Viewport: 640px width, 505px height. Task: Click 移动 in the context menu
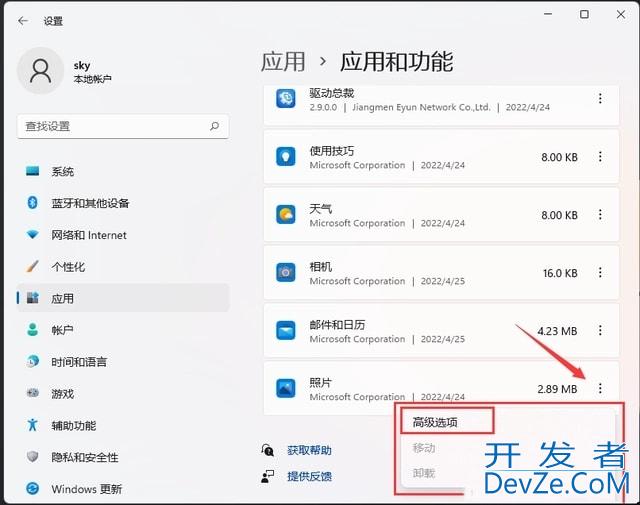coord(424,448)
